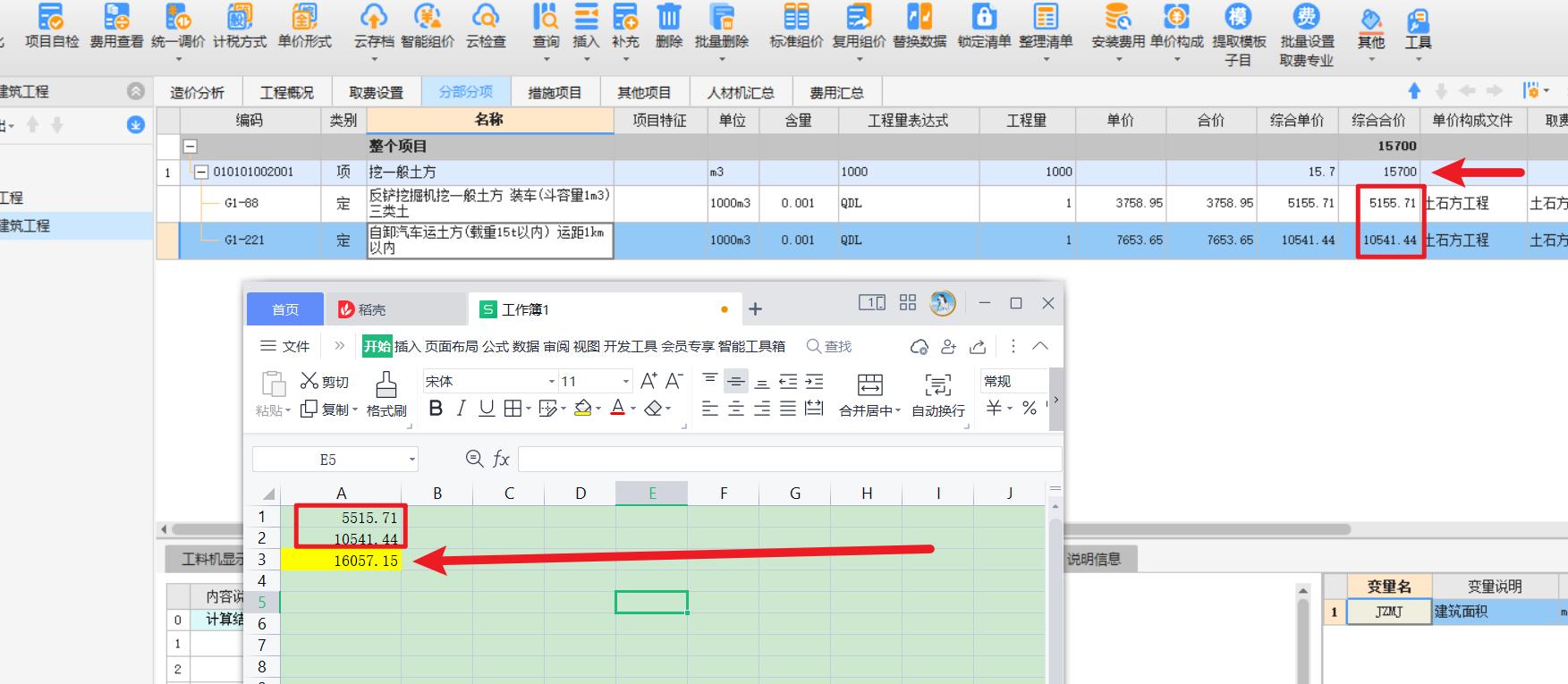Click the 查找 search box in WPS
The width and height of the screenshot is (1568, 684).
pos(829,346)
